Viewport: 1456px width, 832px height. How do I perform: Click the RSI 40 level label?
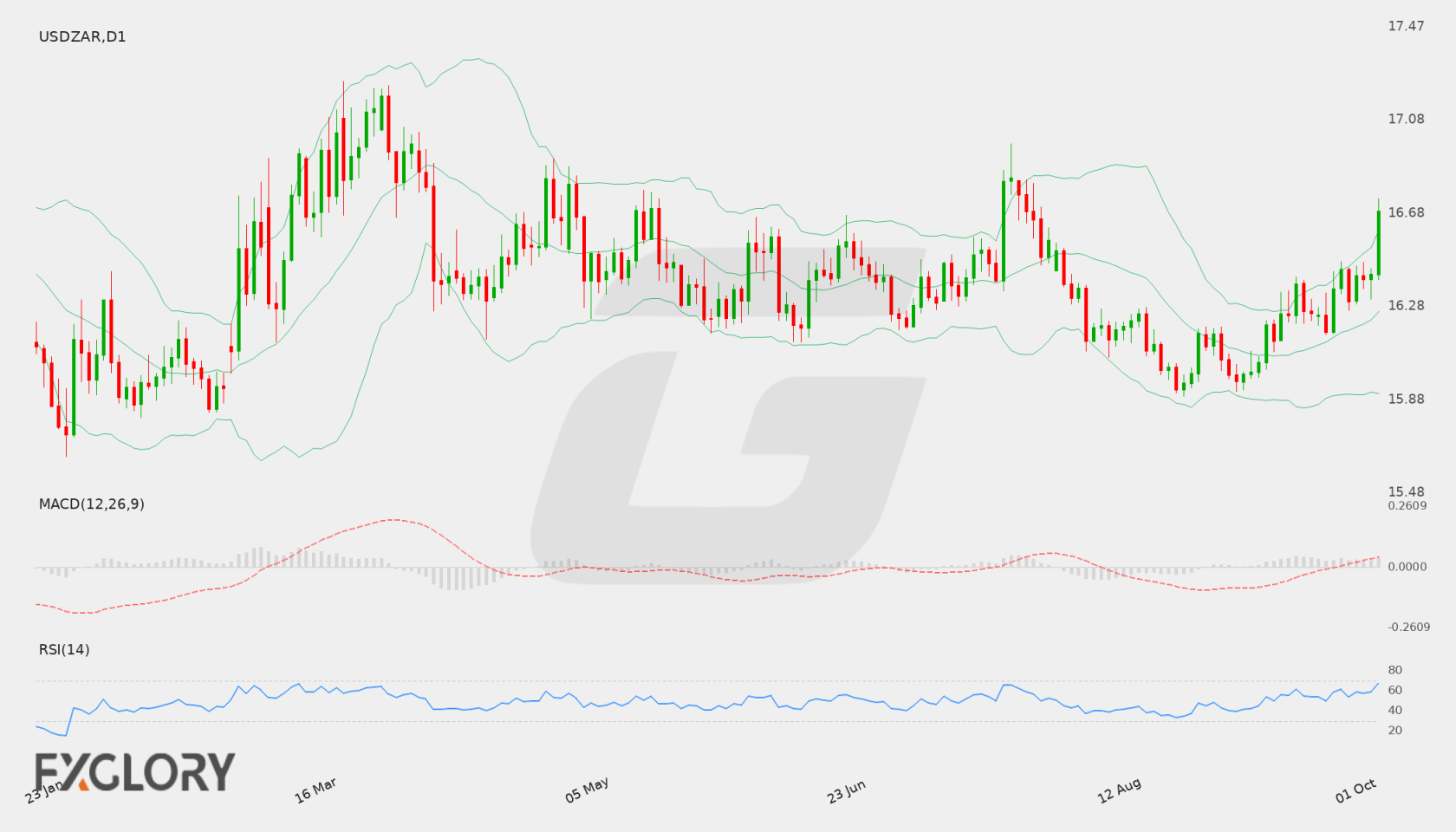pos(1395,710)
